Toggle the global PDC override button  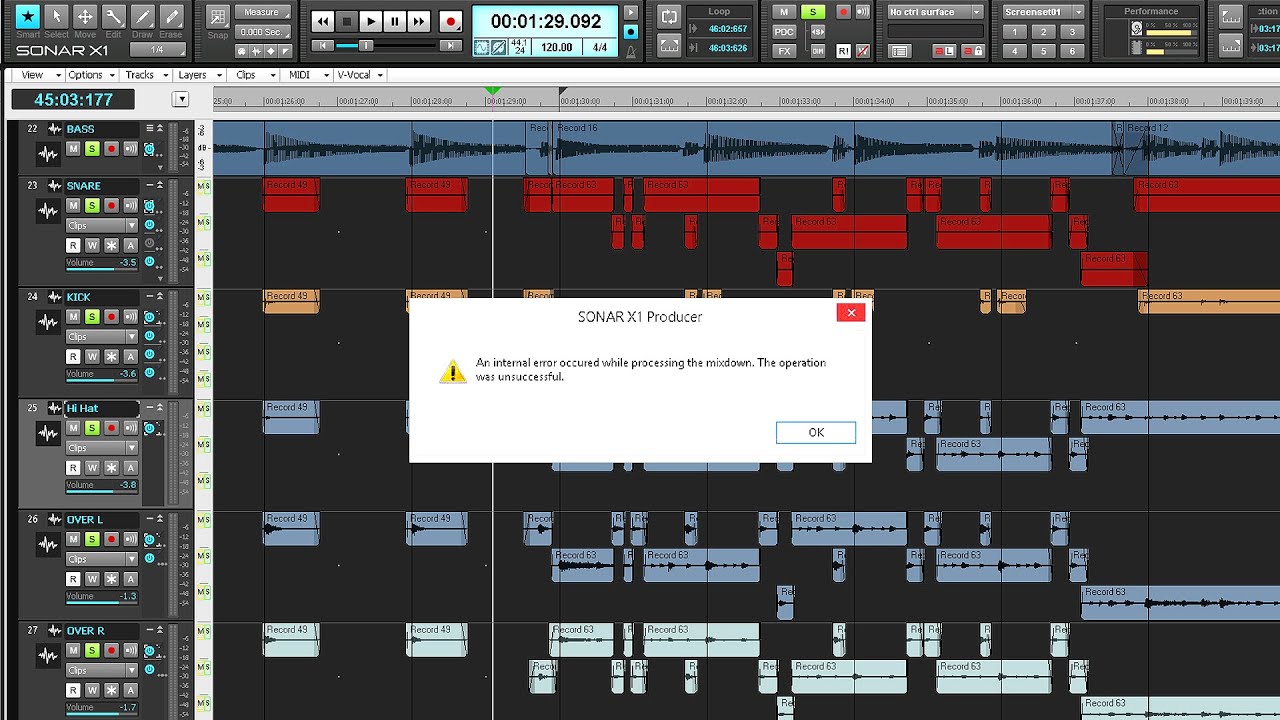coord(784,32)
